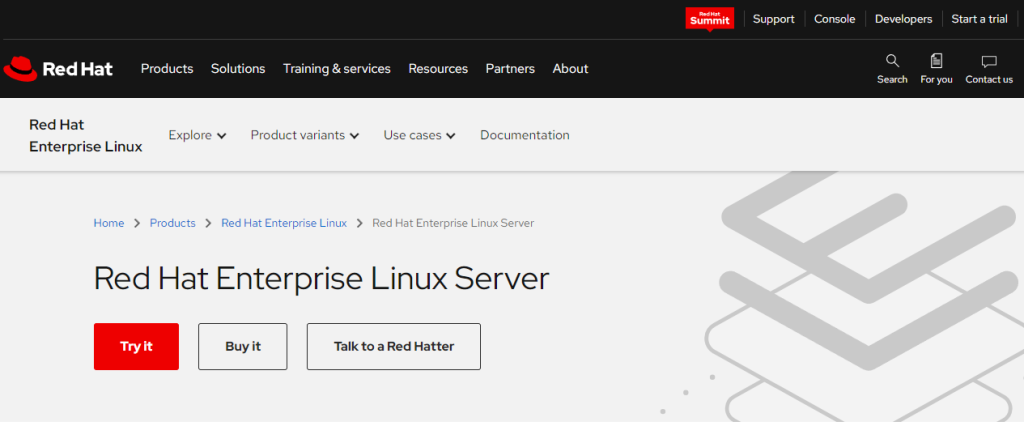The image size is (1024, 426).
Task: Open Red Hat Enterprise Linux breadcrumb
Action: coord(284,223)
